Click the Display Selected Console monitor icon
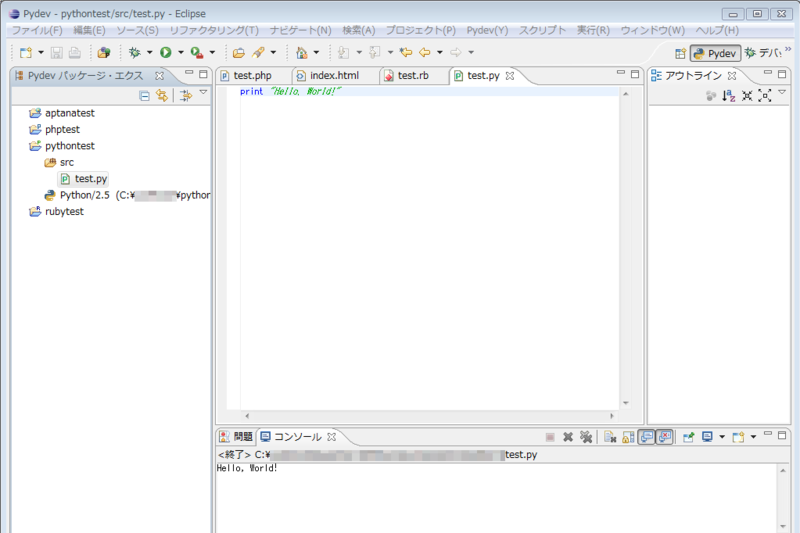The image size is (800, 533). (x=707, y=437)
